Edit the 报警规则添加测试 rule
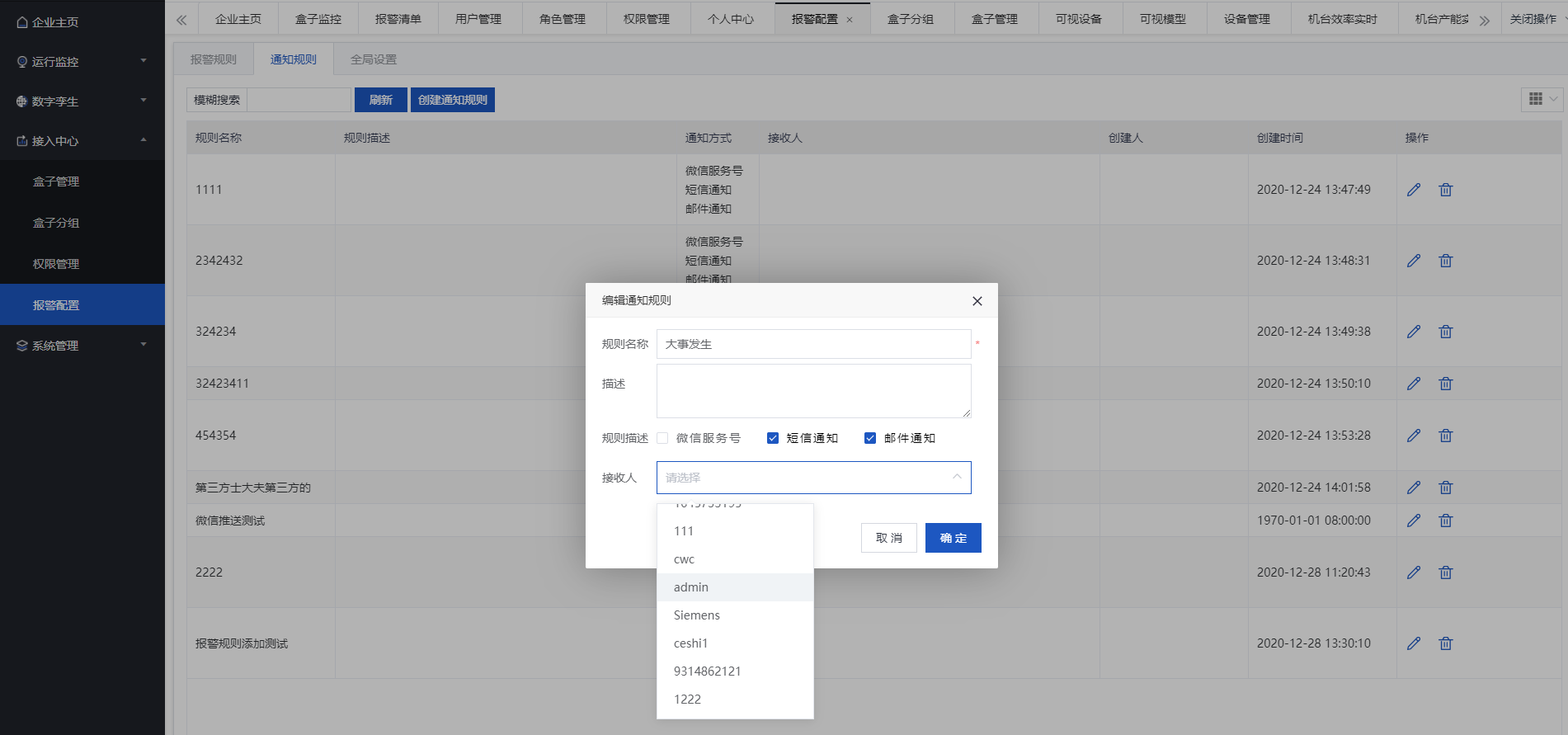This screenshot has width=1568, height=735. pos(1414,643)
